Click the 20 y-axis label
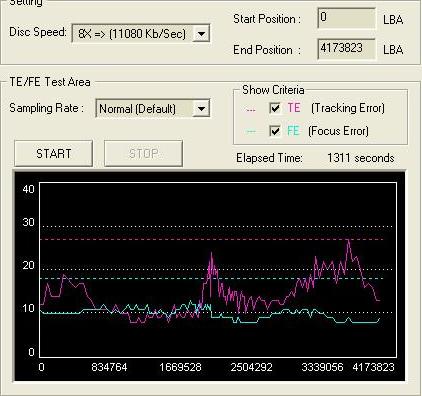 coord(28,265)
